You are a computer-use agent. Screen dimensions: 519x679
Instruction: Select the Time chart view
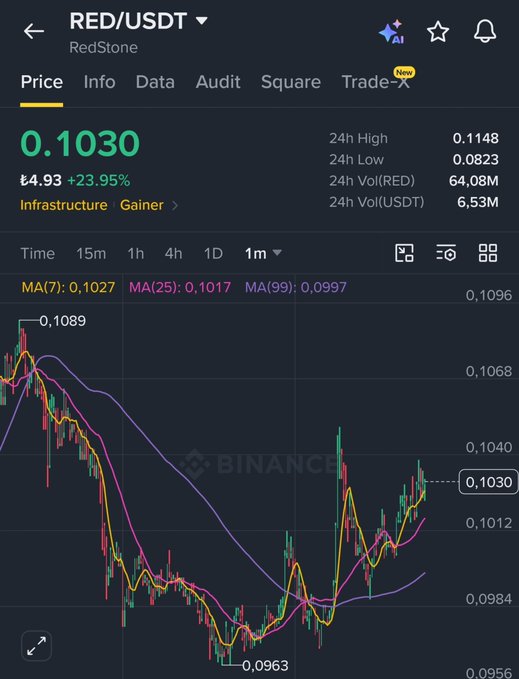[x=38, y=253]
